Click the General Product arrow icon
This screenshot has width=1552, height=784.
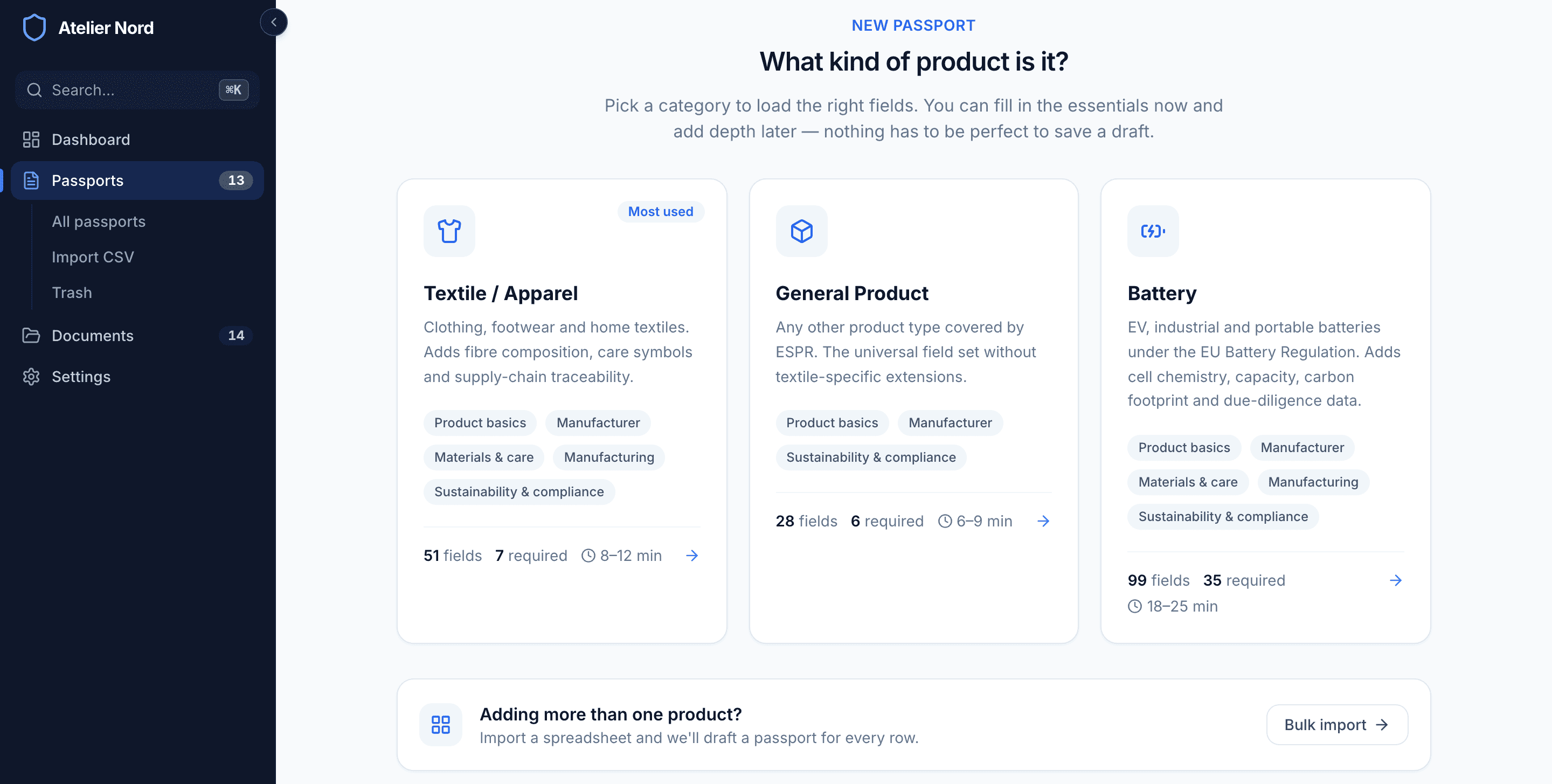[x=1043, y=521]
